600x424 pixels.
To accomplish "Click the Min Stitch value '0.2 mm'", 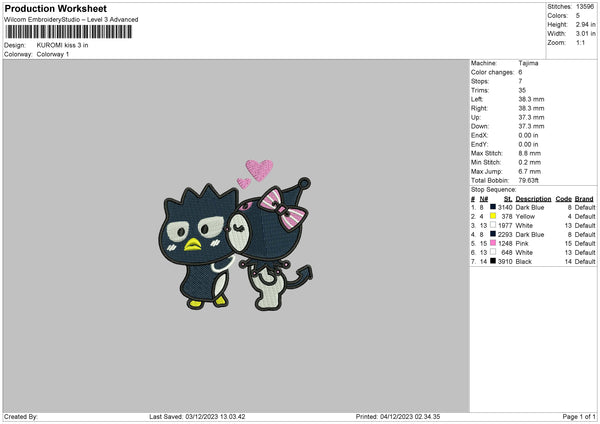I will pos(530,162).
